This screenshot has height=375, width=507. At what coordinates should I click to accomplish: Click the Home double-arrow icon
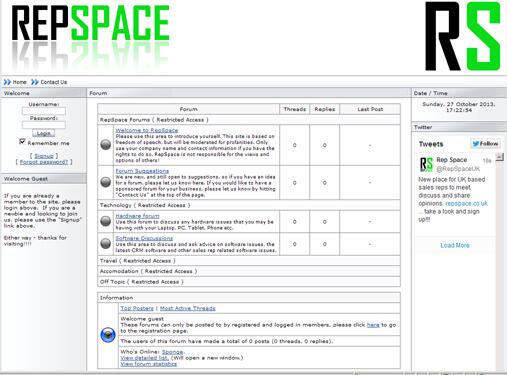[x=7, y=82]
